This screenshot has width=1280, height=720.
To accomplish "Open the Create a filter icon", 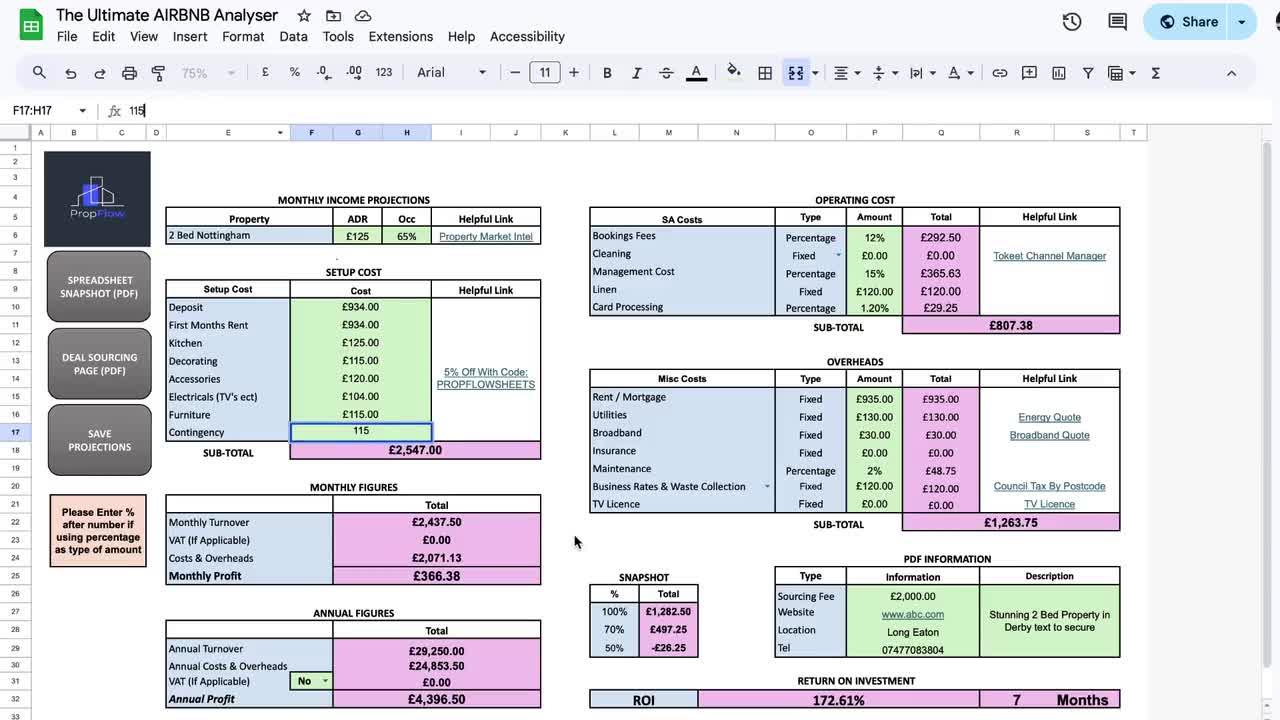I will 1087,72.
